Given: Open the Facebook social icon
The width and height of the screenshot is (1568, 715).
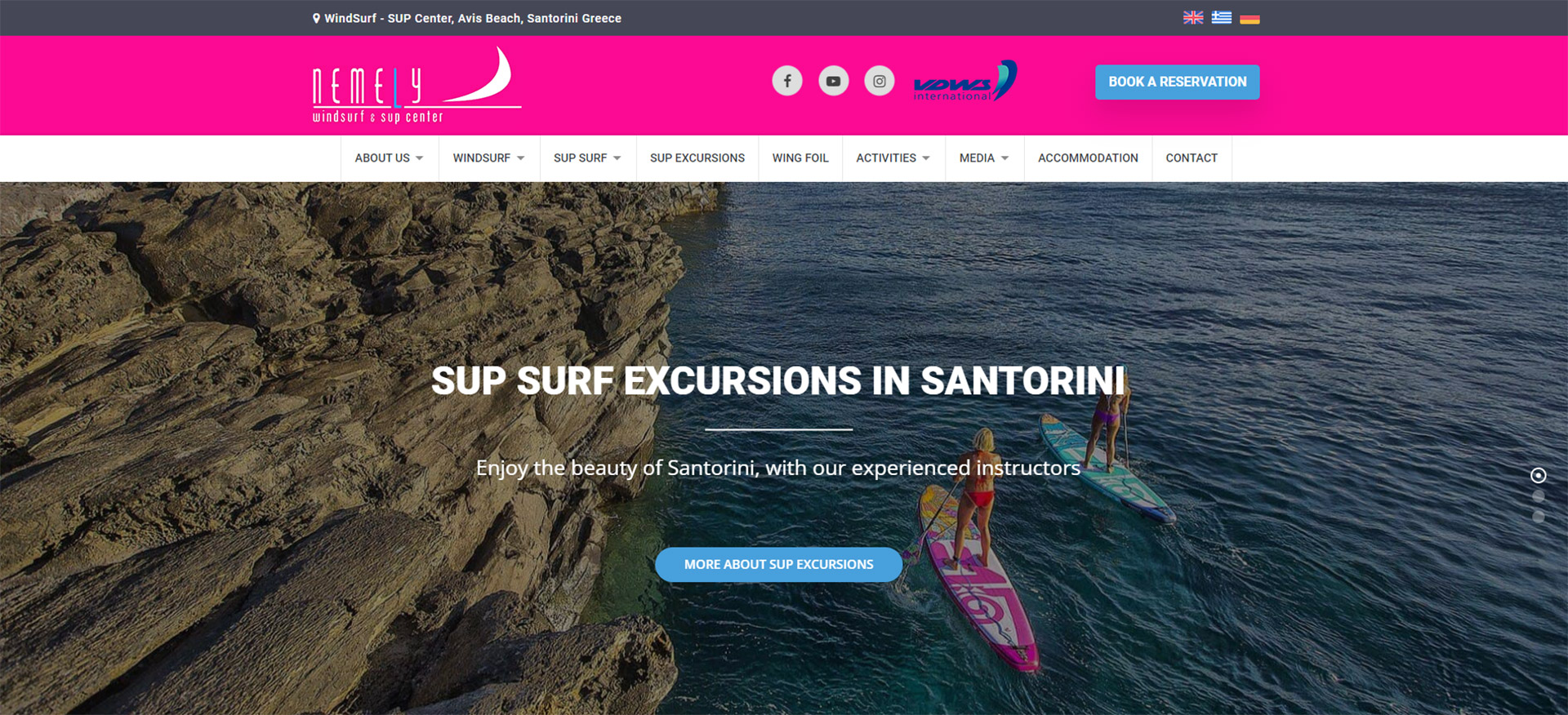Looking at the screenshot, I should [x=787, y=81].
